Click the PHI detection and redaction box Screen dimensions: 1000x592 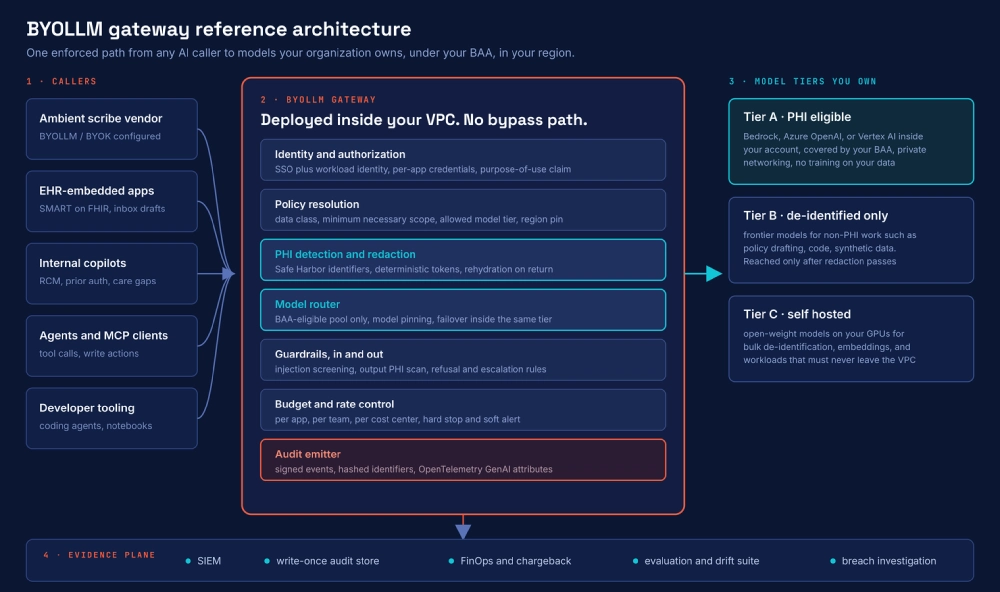(463, 260)
